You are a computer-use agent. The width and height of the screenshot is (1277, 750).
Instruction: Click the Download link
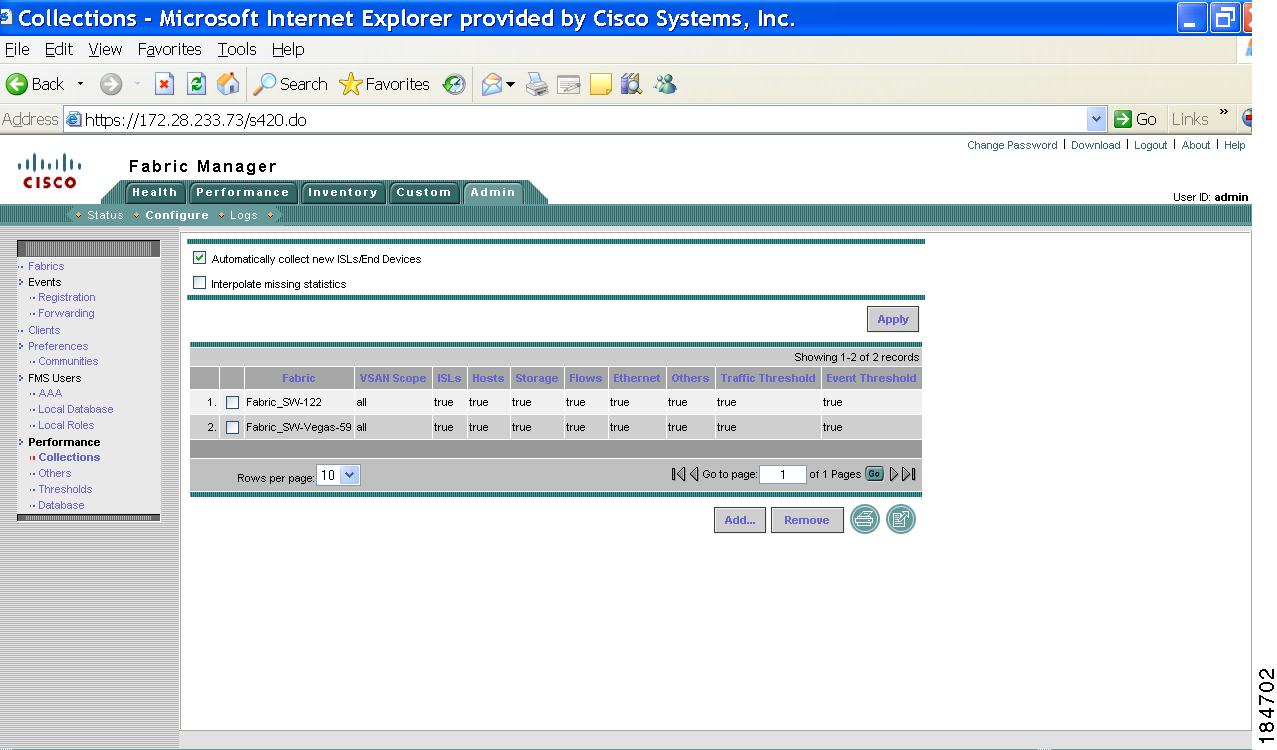point(1095,145)
